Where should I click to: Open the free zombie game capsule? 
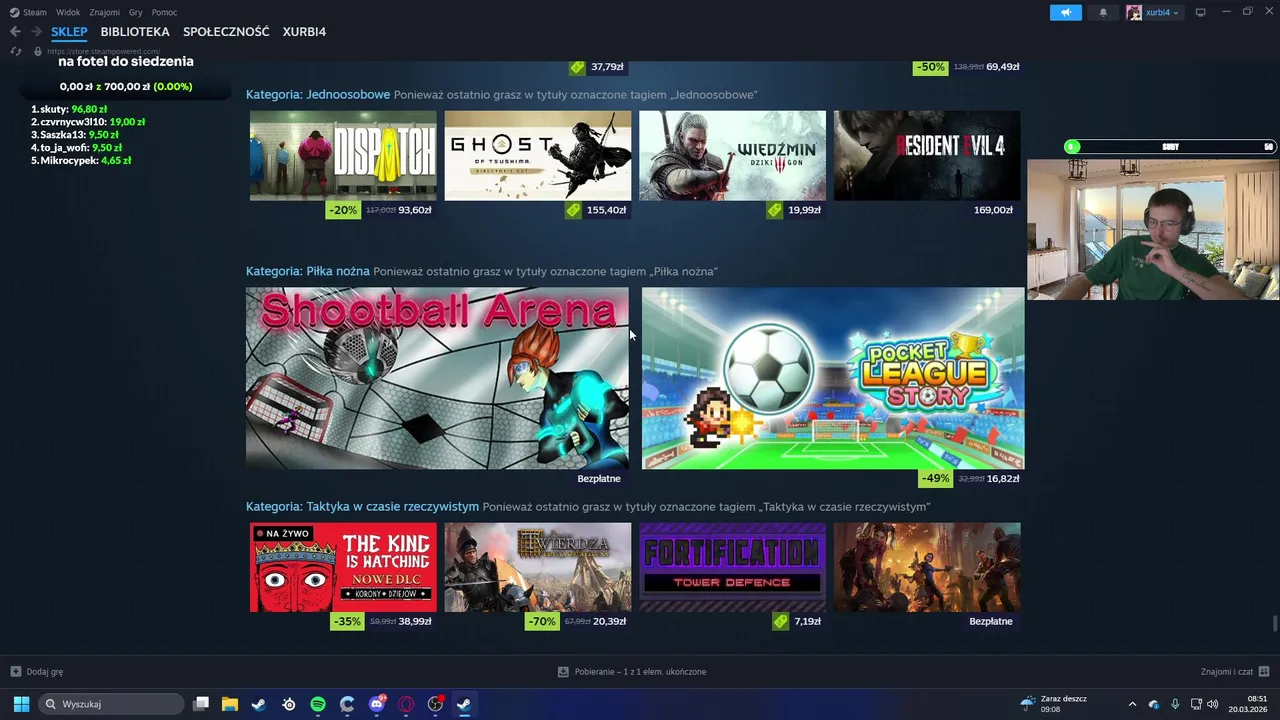927,567
